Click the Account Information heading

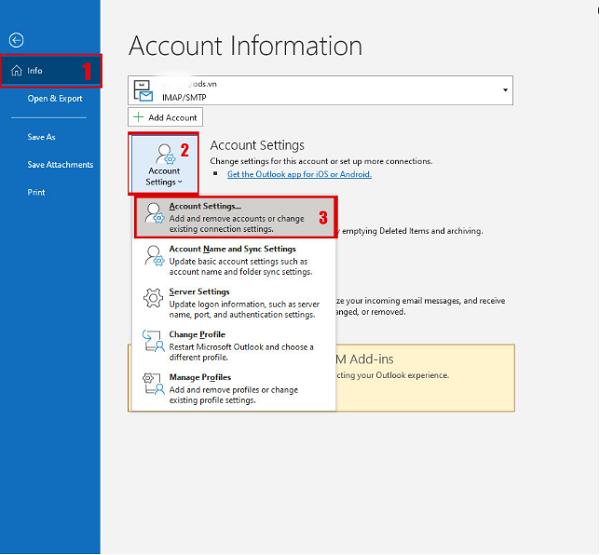[245, 46]
